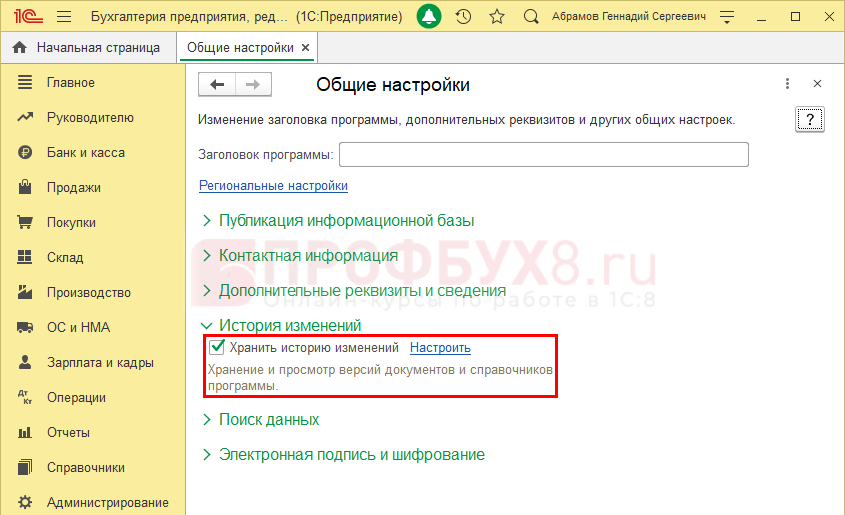Screen dimensions: 845x515
Task: Open the Склад section
Action: click(x=65, y=258)
